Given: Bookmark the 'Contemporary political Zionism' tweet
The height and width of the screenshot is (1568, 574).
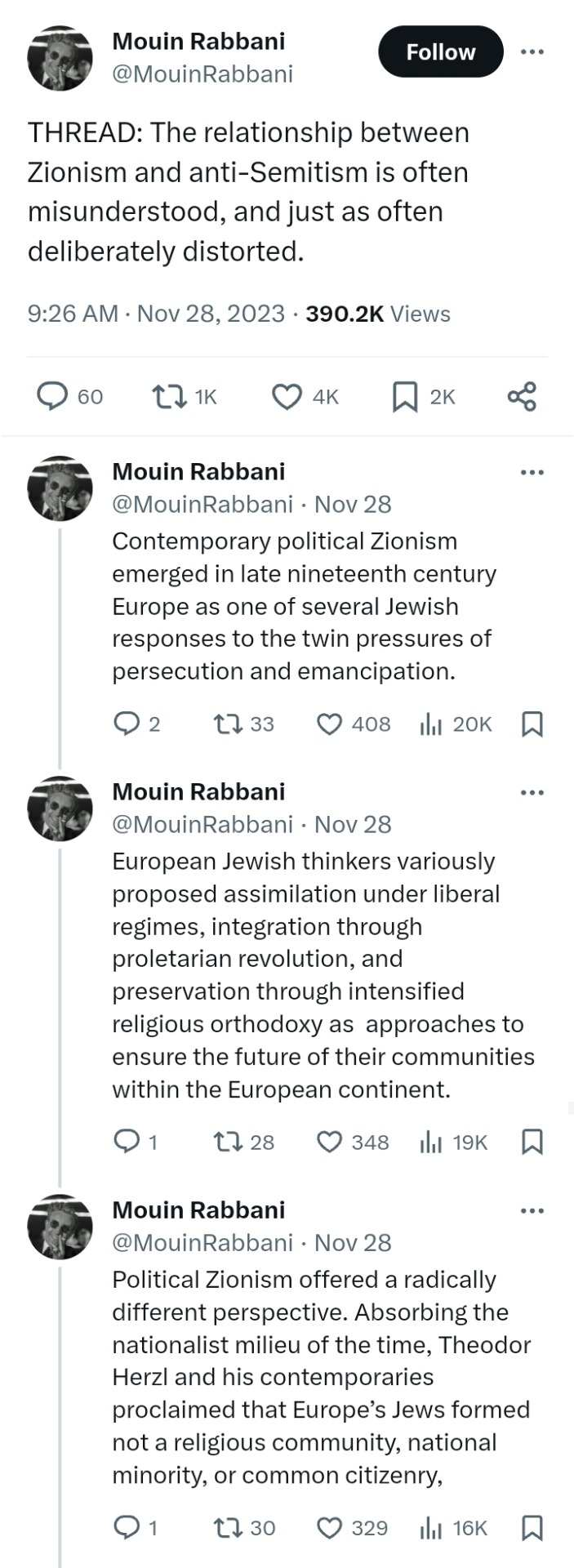Looking at the screenshot, I should pos(532,724).
